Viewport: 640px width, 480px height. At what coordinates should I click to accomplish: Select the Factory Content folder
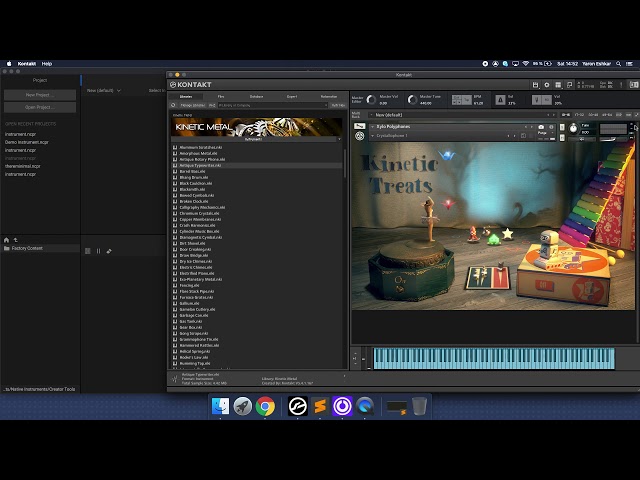point(40,248)
